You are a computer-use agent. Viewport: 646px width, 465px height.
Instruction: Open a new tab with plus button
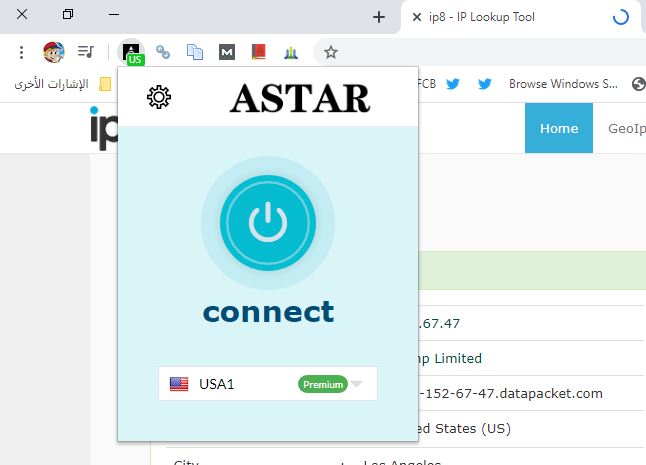pyautogui.click(x=379, y=17)
